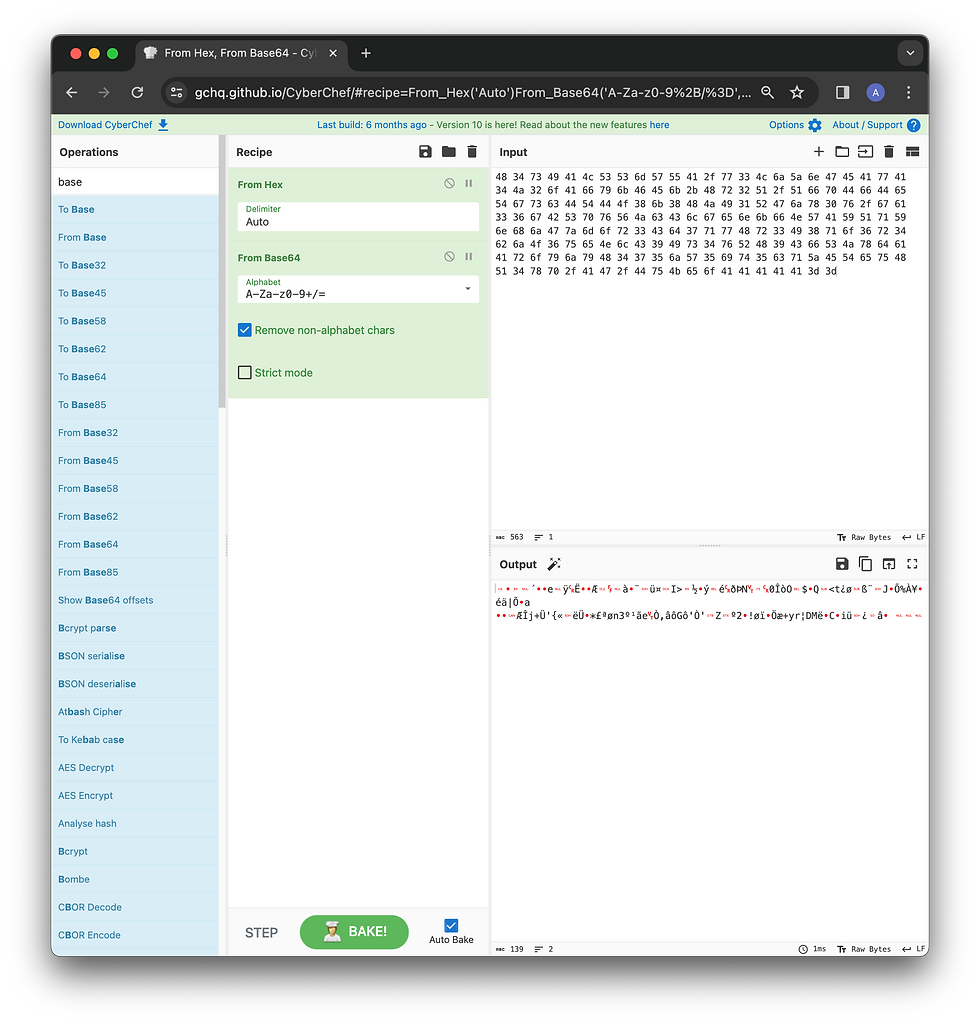The height and width of the screenshot is (1024, 980).
Task: Choose the AES Decrypt operation
Action: click(135, 767)
